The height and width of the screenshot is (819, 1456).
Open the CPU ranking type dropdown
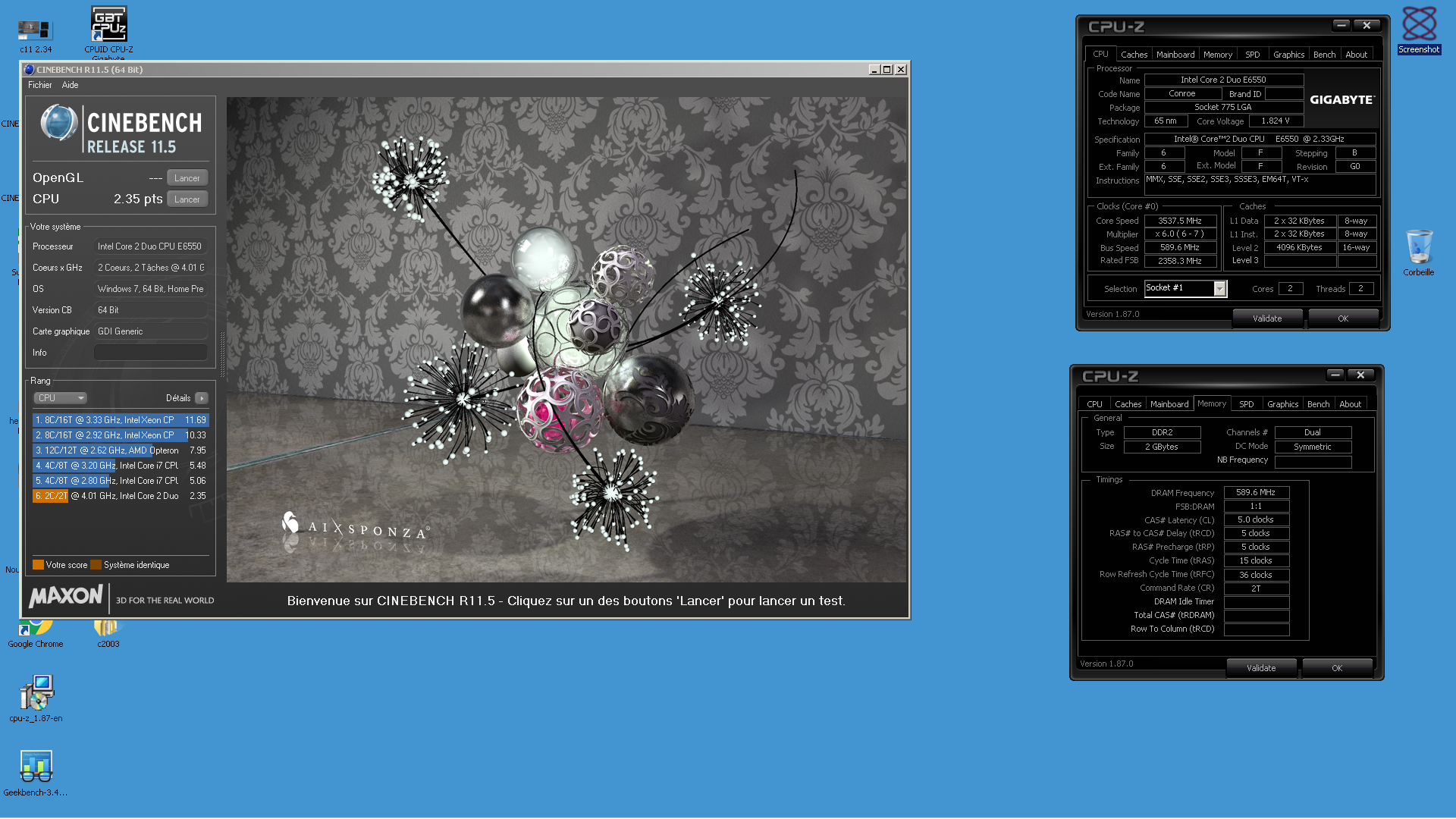pyautogui.click(x=60, y=398)
